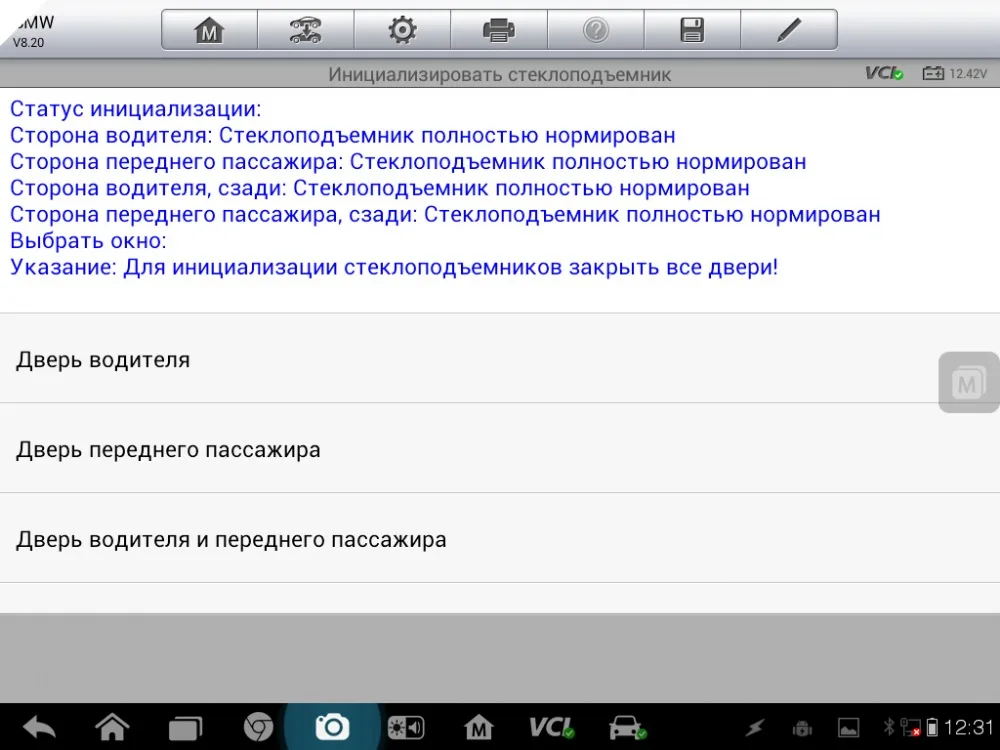Tap MaxiSys home icon in bottom bar
This screenshot has height=750, width=1000.
click(x=479, y=727)
